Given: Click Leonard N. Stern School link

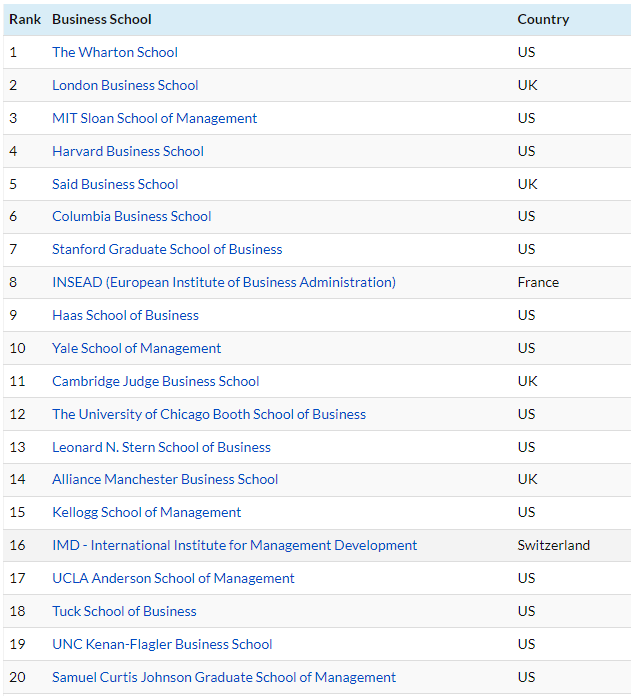Looking at the screenshot, I should (162, 447).
